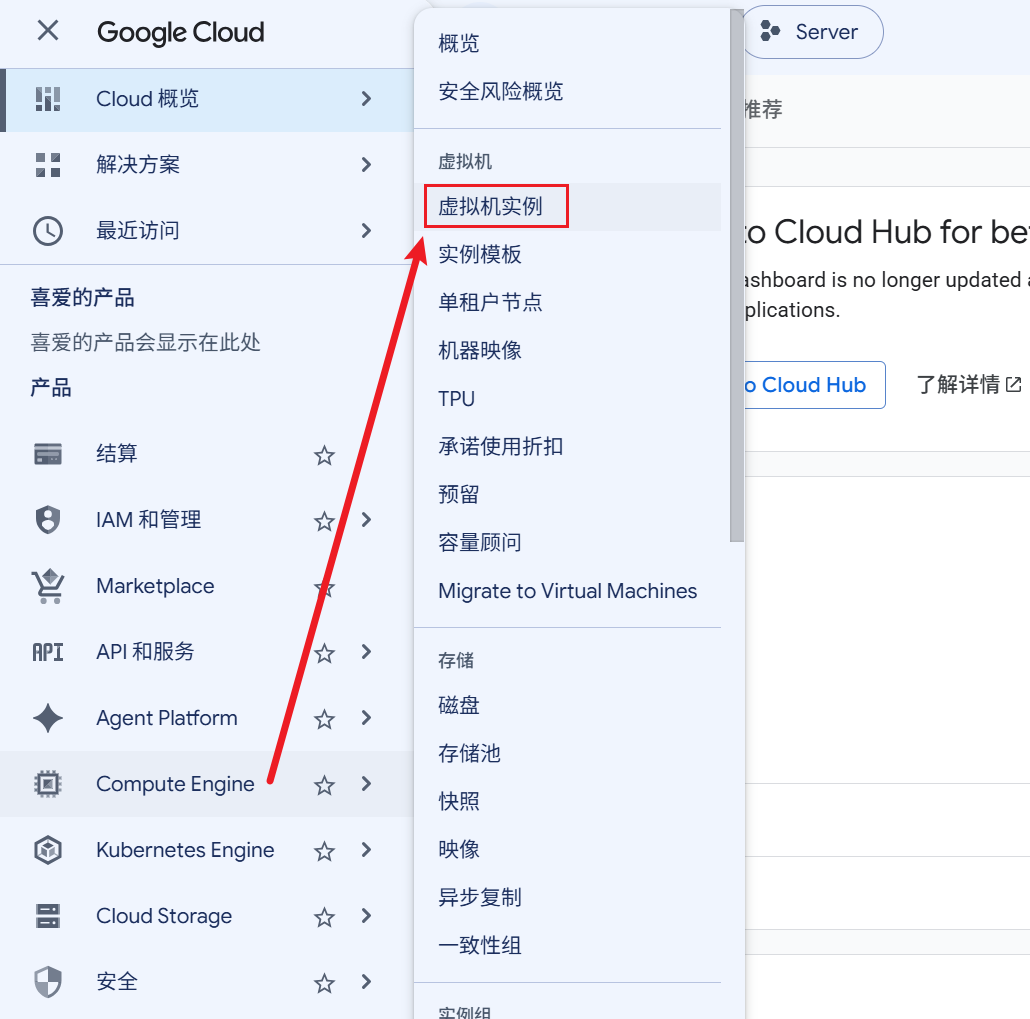Click the Marketplace shopping cart icon

point(48,586)
